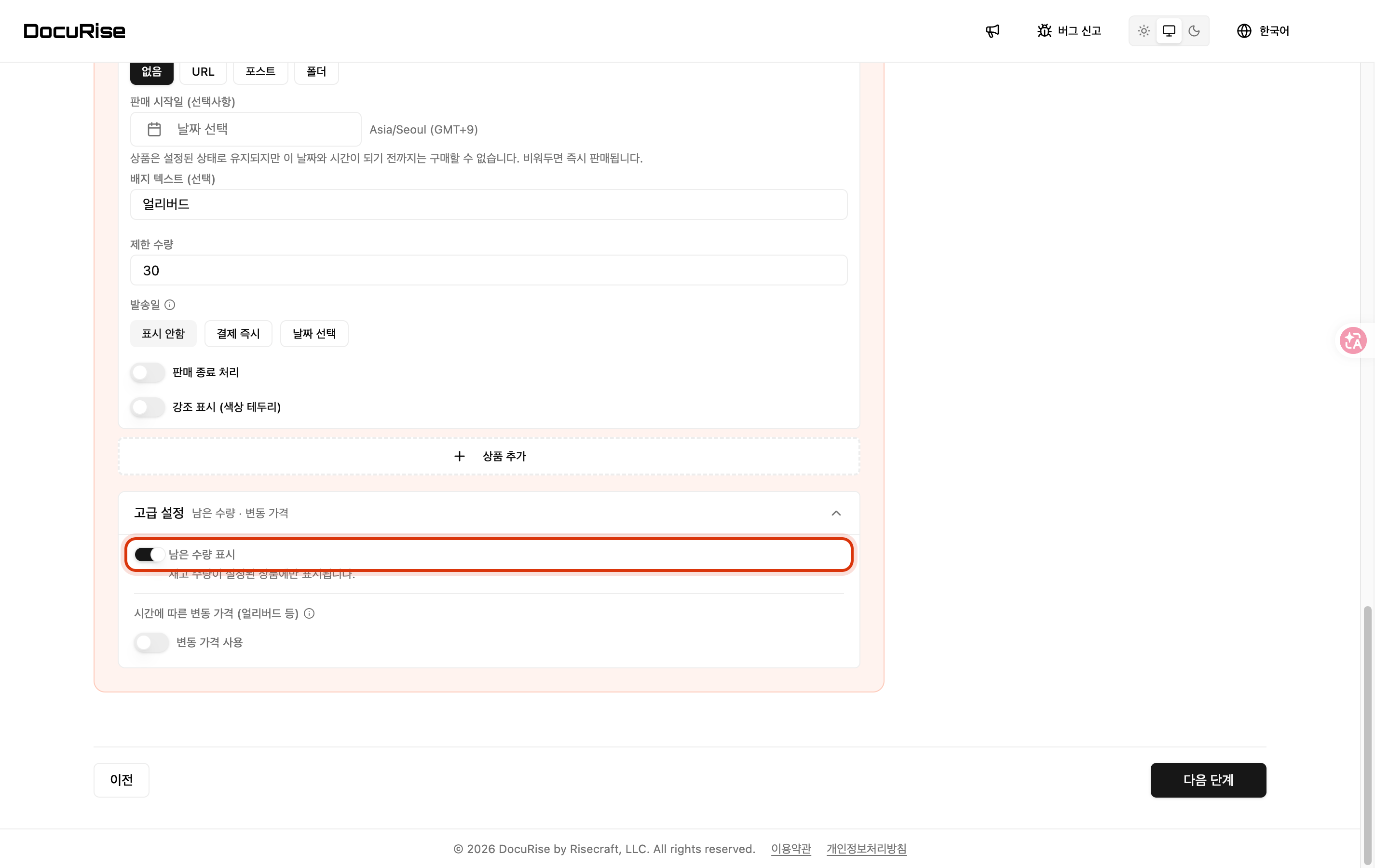The width and height of the screenshot is (1389, 868).
Task: Click the plus icon for 상품 추가
Action: pyautogui.click(x=459, y=456)
